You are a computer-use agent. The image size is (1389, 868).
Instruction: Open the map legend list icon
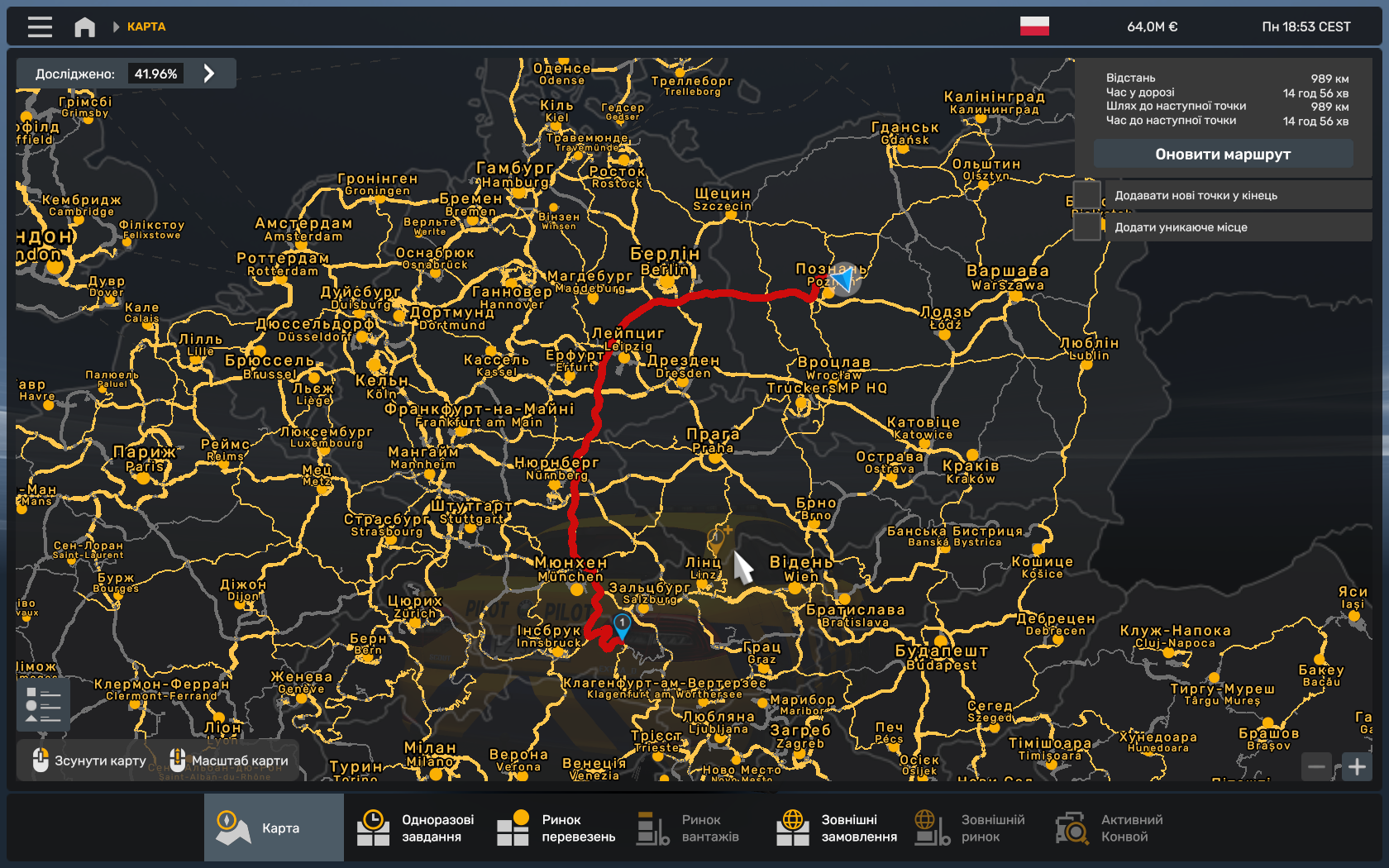[x=43, y=704]
